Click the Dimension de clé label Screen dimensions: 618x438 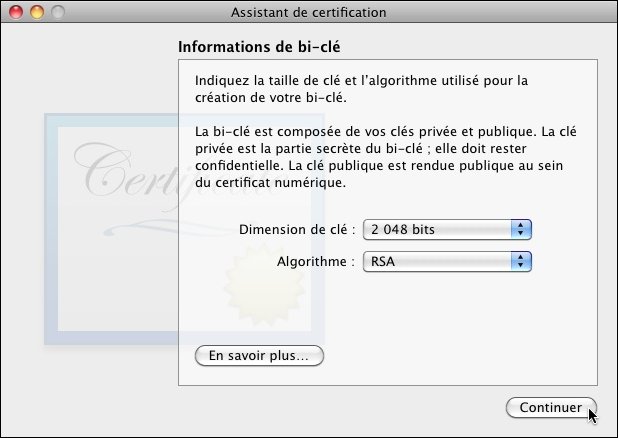[x=297, y=229]
